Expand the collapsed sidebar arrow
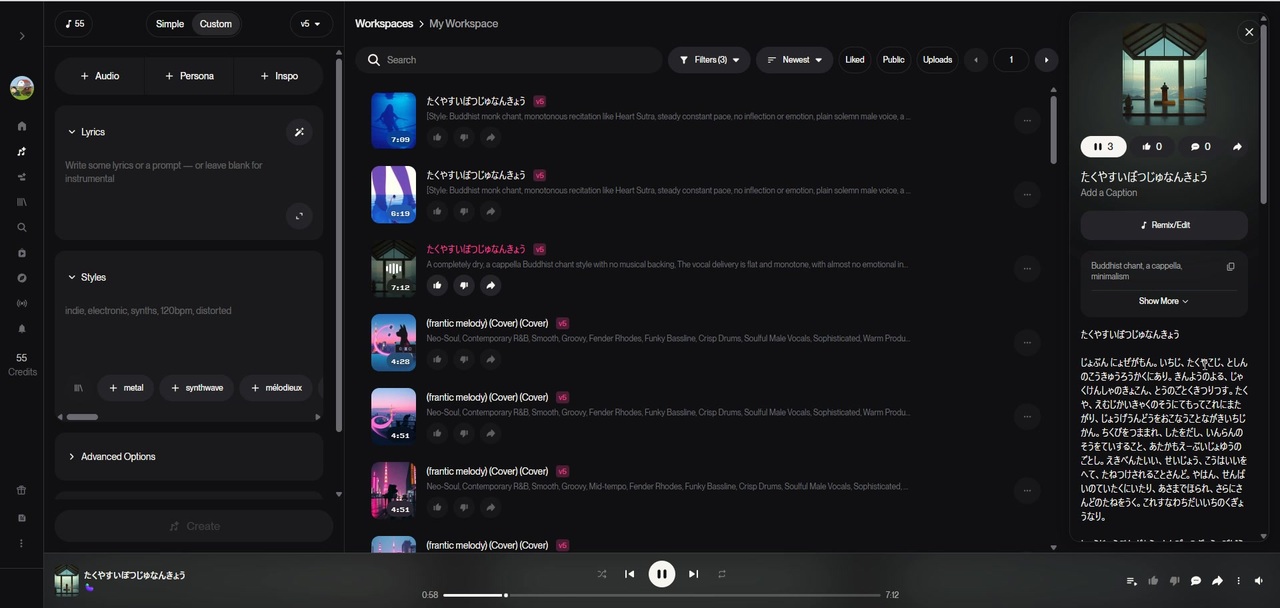Screen dimensions: 1280x608 [x=22, y=36]
